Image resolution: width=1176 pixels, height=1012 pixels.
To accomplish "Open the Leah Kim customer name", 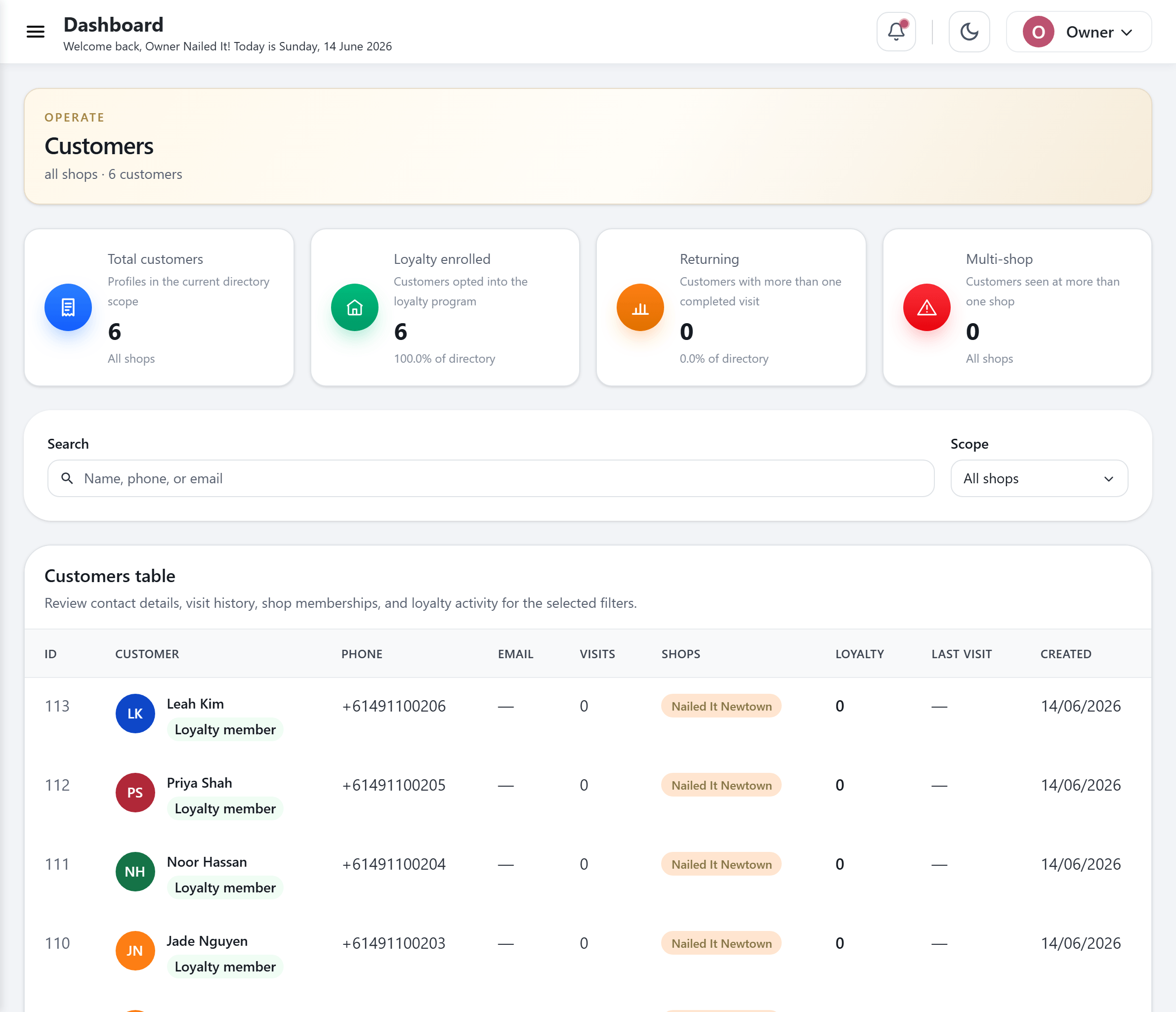I will pyautogui.click(x=195, y=704).
